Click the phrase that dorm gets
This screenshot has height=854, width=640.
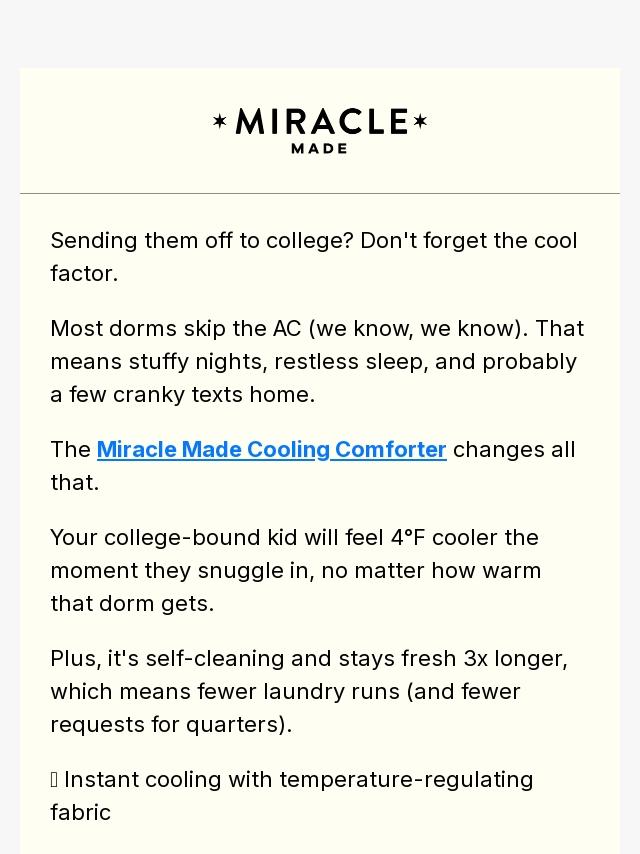[x=132, y=604]
